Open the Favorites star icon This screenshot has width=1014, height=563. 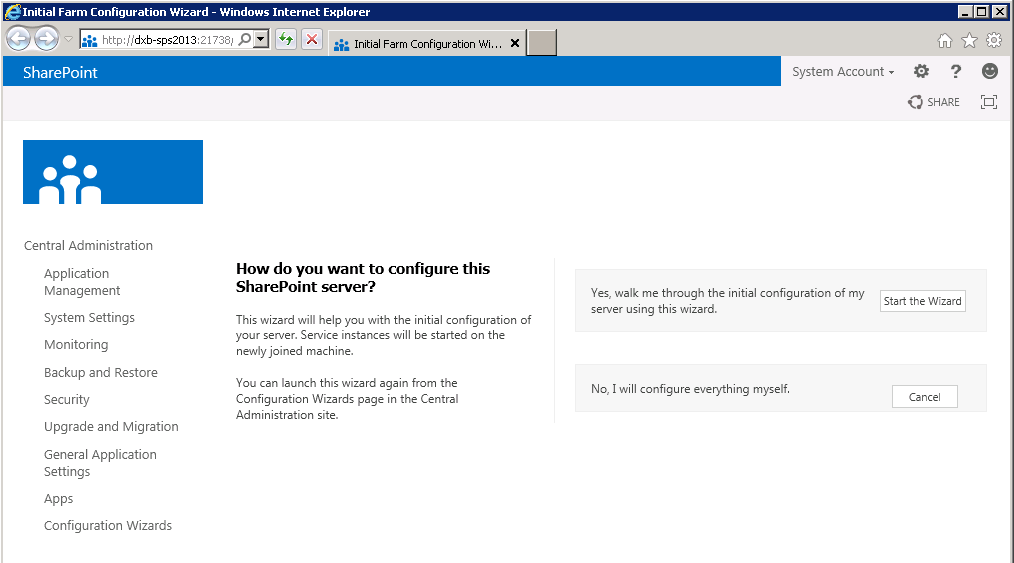pyautogui.click(x=969, y=41)
